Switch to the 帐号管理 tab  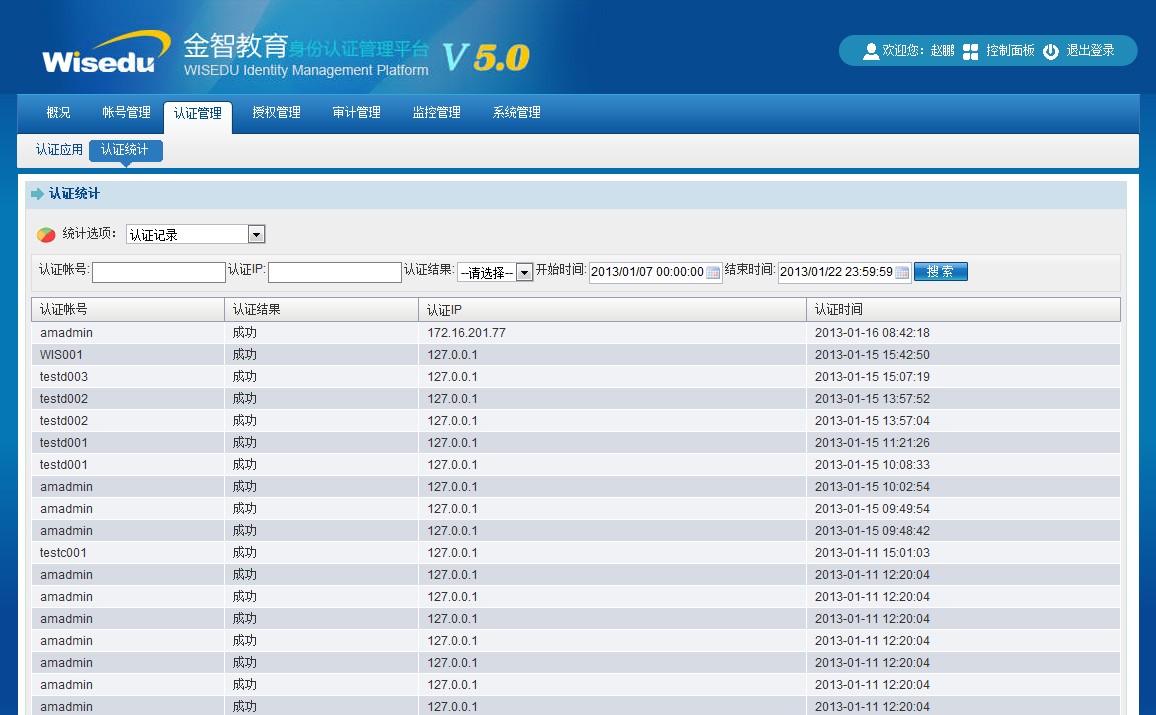126,113
